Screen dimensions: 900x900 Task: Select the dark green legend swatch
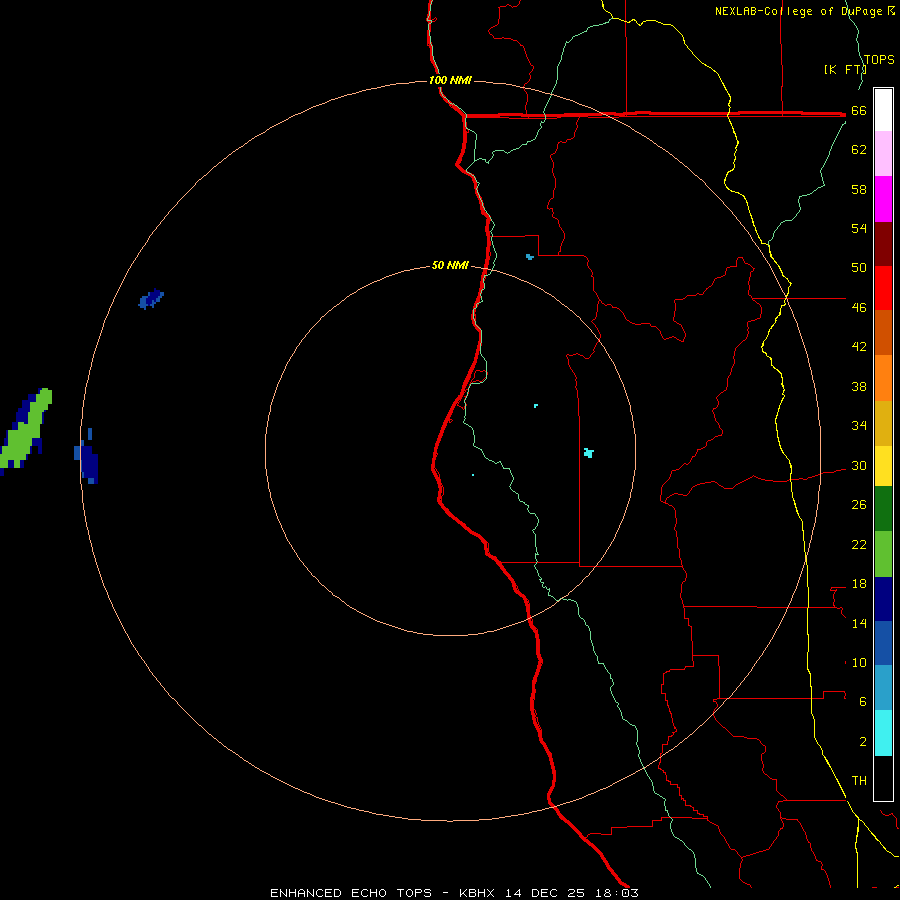tap(883, 508)
